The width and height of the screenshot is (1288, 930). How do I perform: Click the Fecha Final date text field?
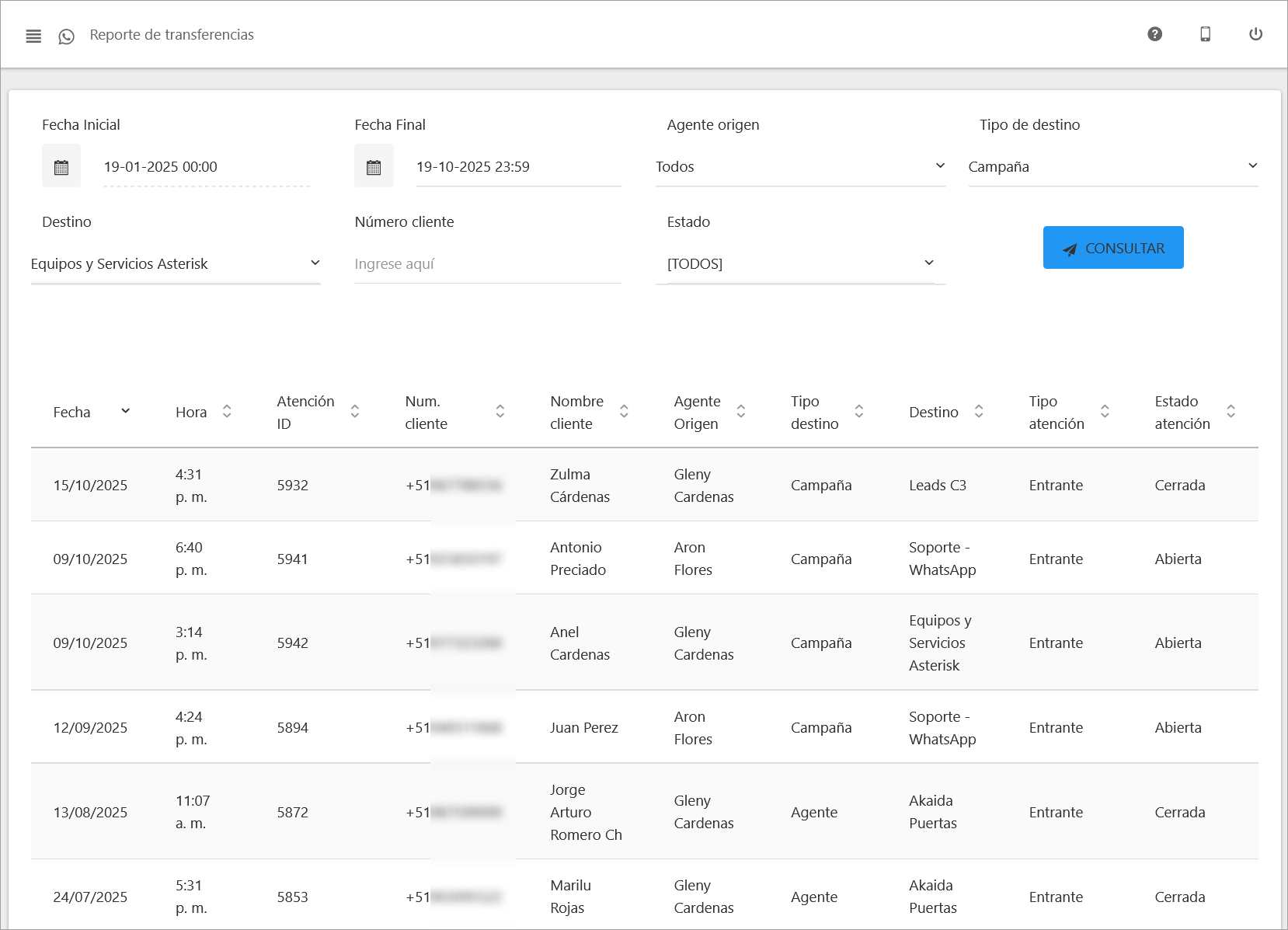(x=518, y=167)
